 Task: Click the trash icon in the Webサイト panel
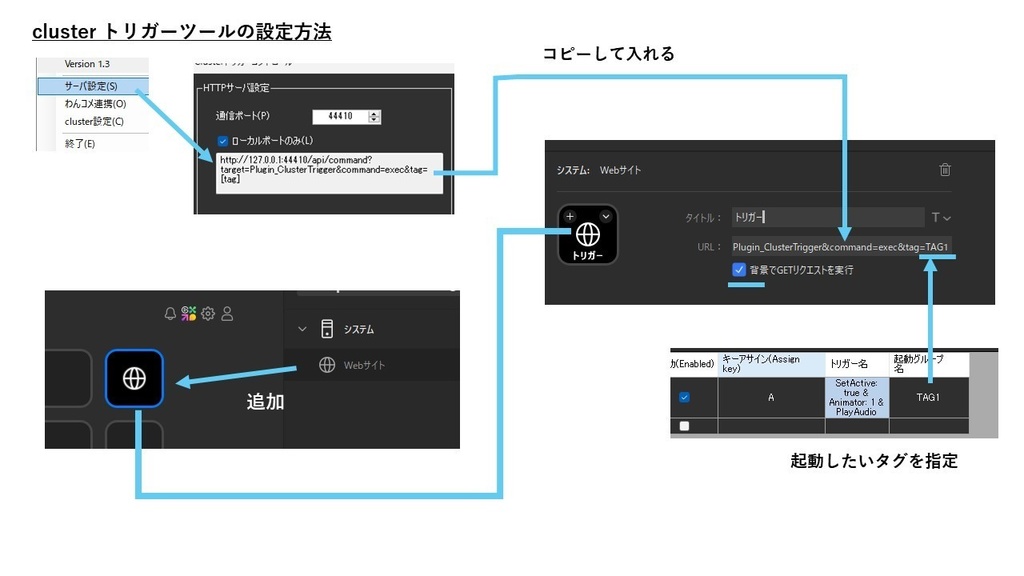(944, 171)
